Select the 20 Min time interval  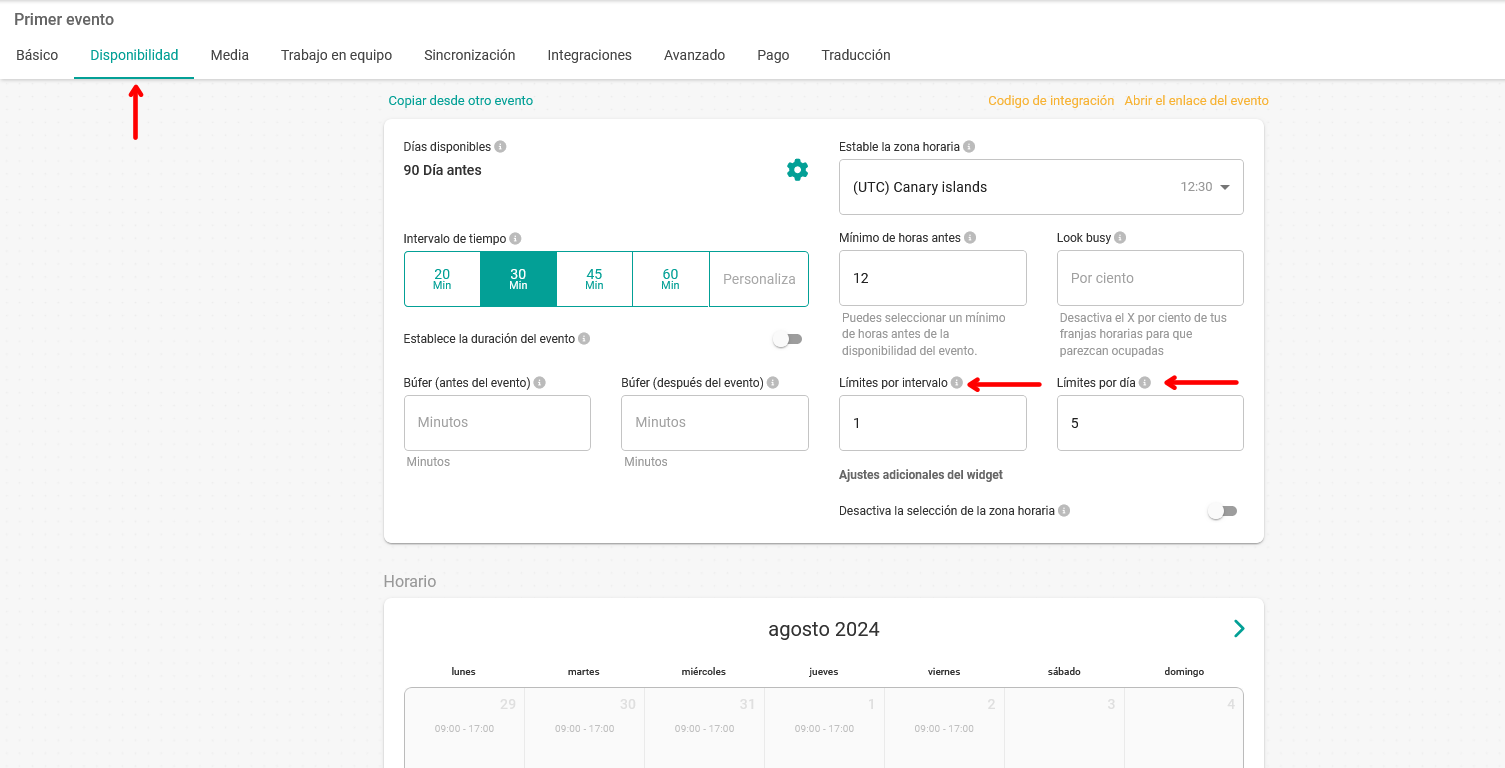pos(442,279)
